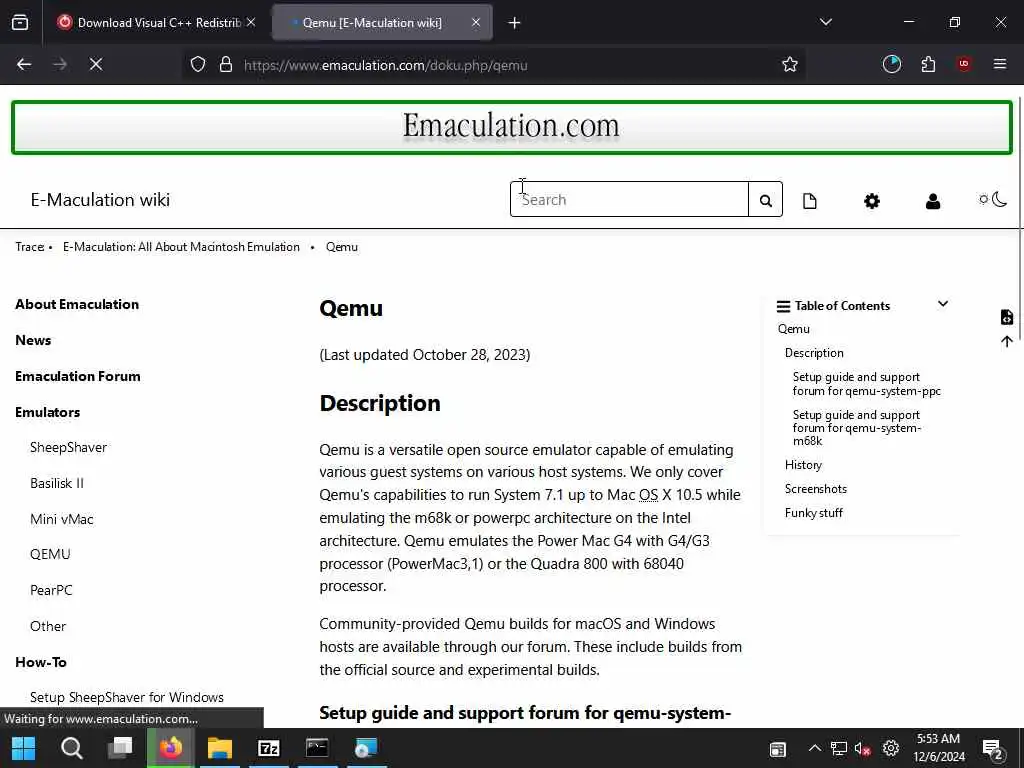Open Task View on taskbar
The width and height of the screenshot is (1024, 768).
(x=120, y=748)
